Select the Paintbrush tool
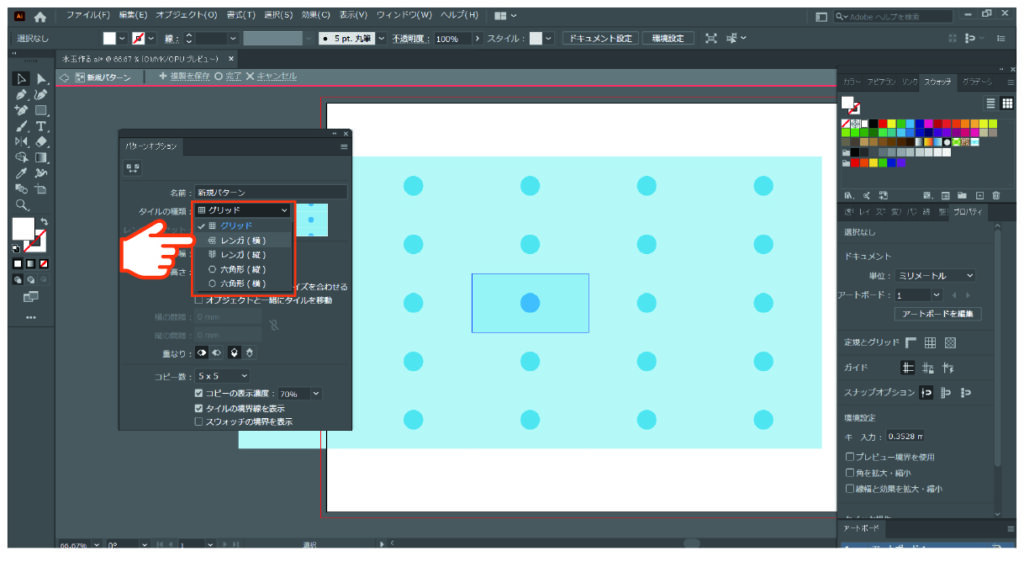 click(21, 126)
